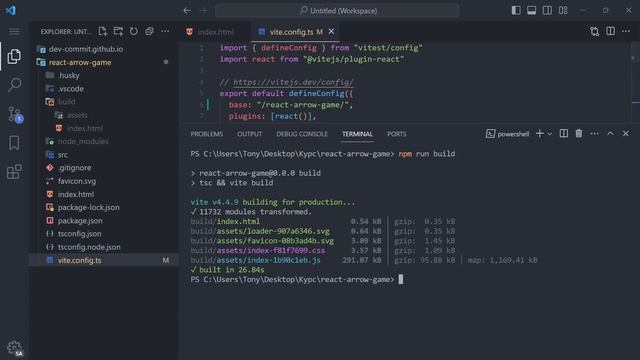Open changes compare icon in editor toolbar
The height and width of the screenshot is (360, 640).
click(595, 31)
